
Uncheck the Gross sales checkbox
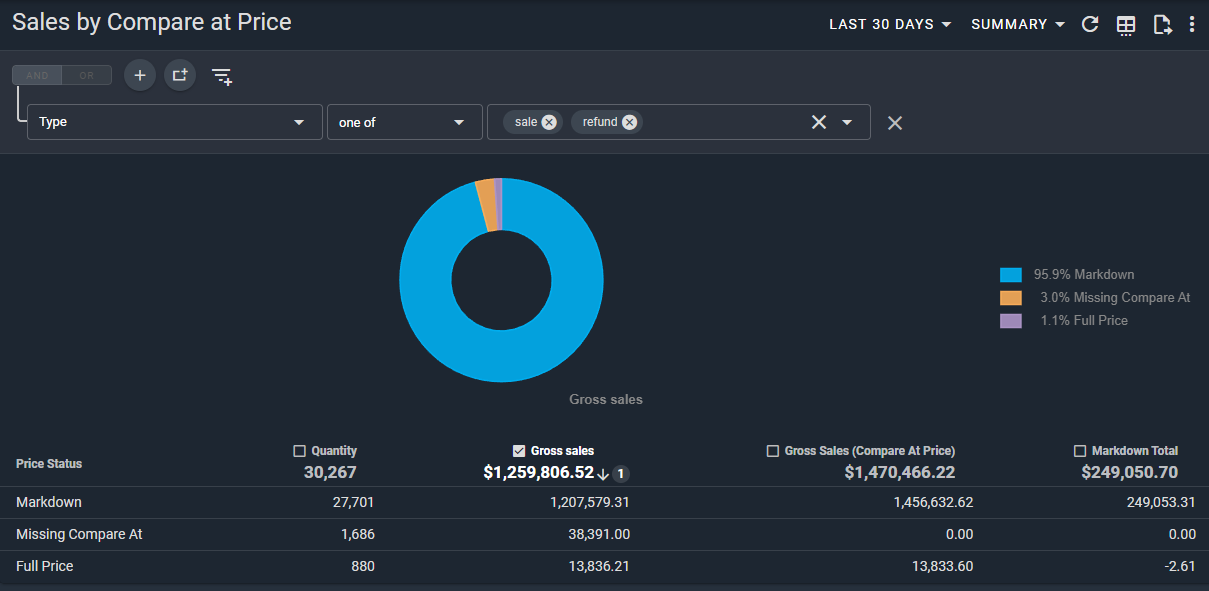coord(519,451)
